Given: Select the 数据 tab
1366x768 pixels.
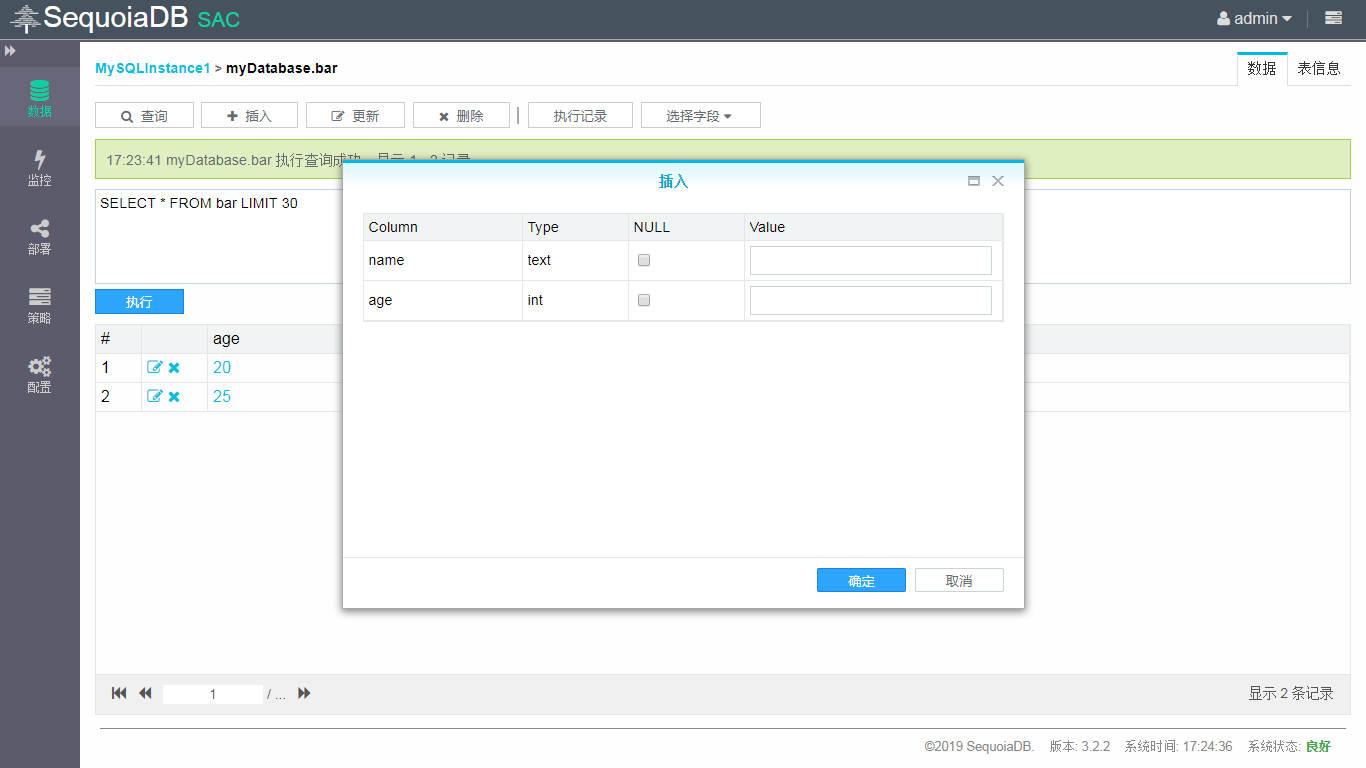Looking at the screenshot, I should click(x=1261, y=69).
